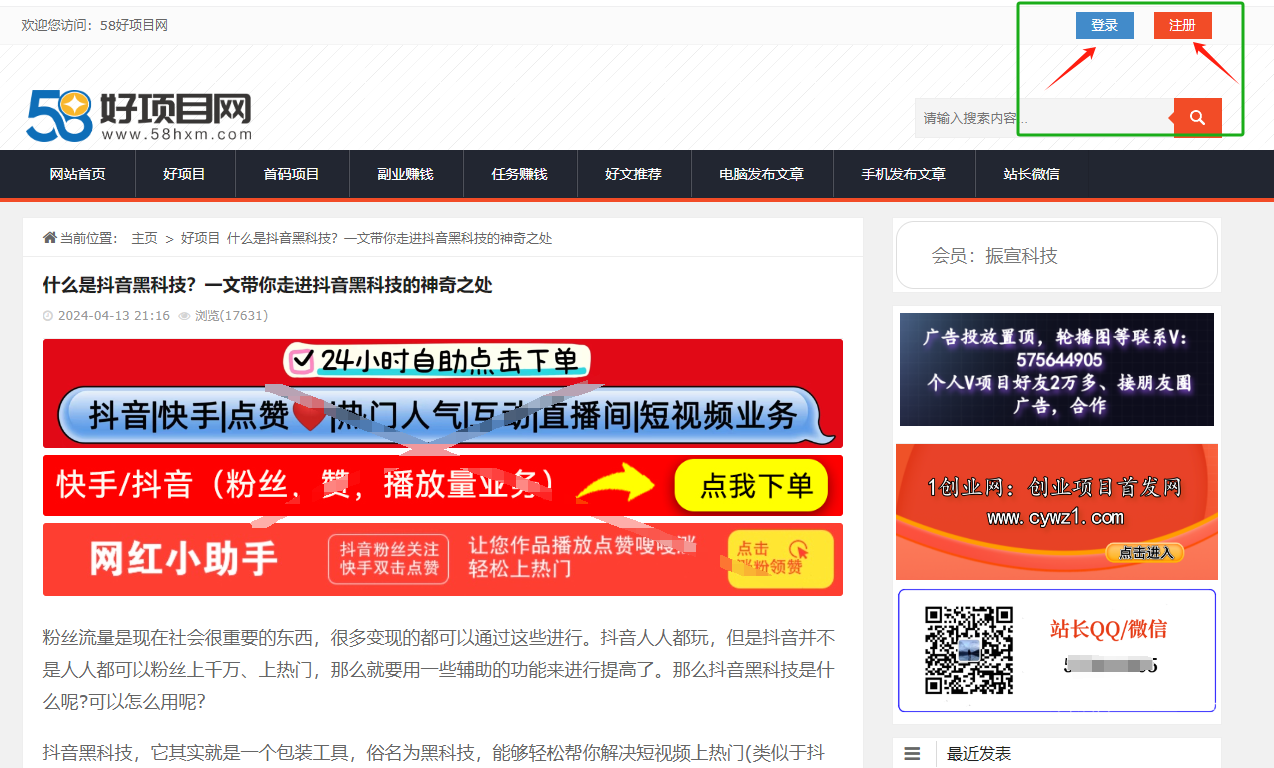
Task: Click the 网红小助手 banner ad
Action: 443,559
